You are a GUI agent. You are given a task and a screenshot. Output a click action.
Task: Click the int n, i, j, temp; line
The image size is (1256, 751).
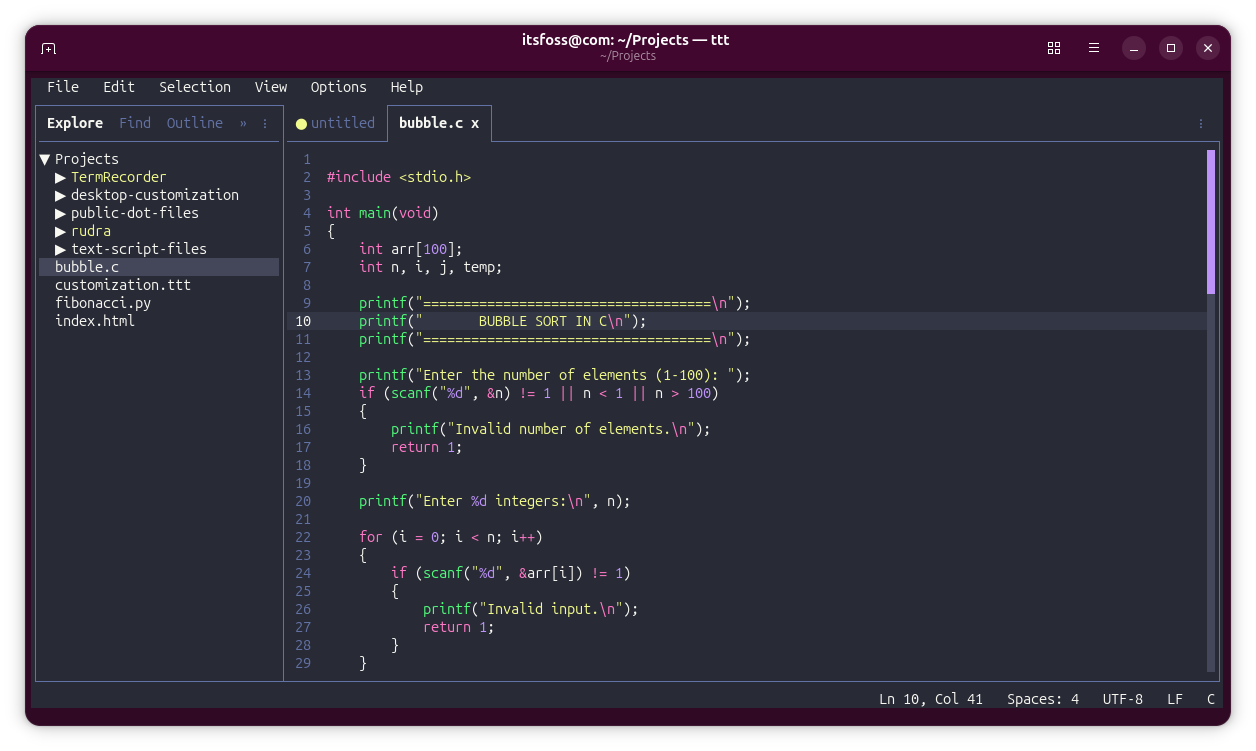click(431, 267)
